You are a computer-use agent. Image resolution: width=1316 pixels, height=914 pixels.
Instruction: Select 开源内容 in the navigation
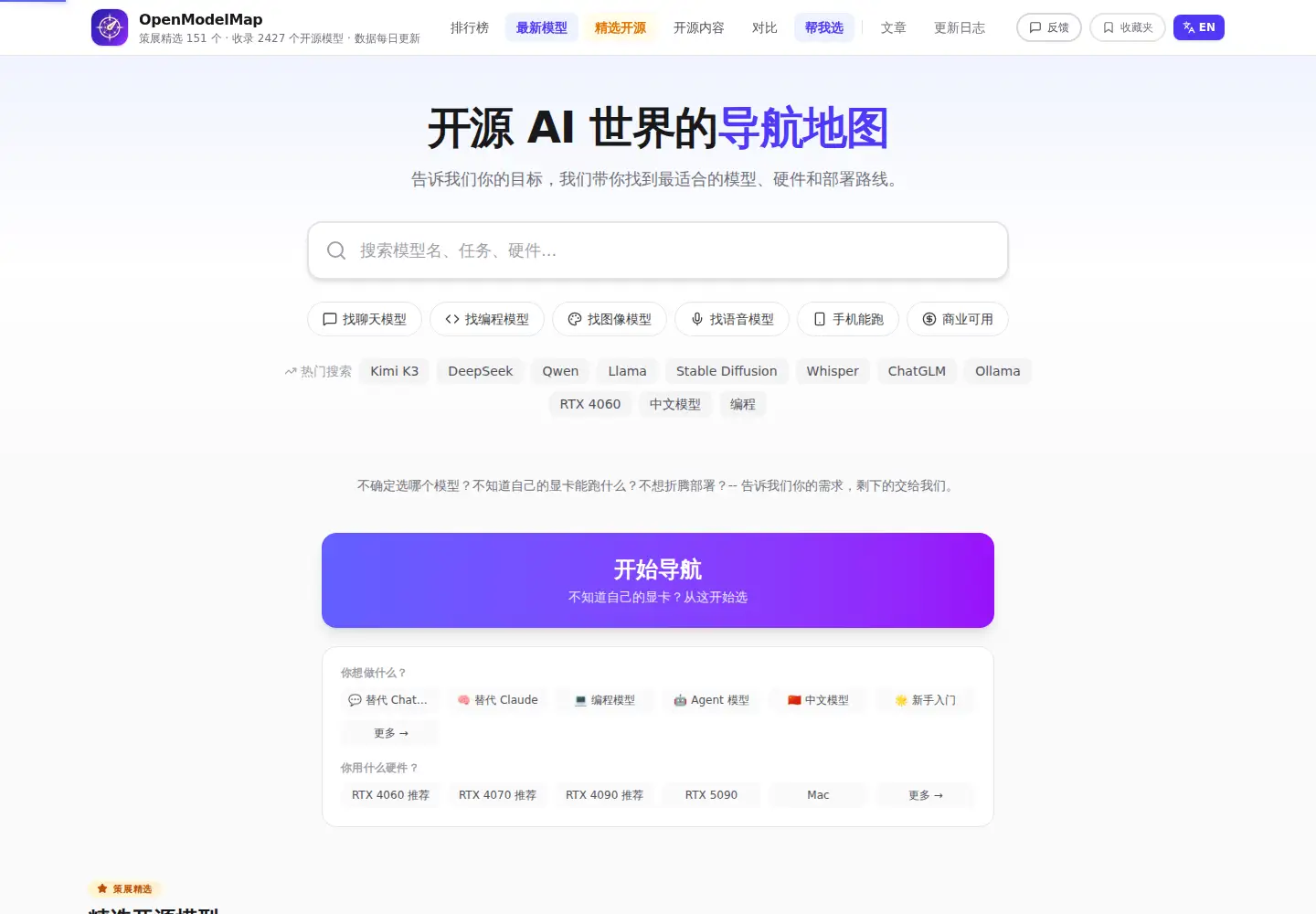click(x=699, y=27)
